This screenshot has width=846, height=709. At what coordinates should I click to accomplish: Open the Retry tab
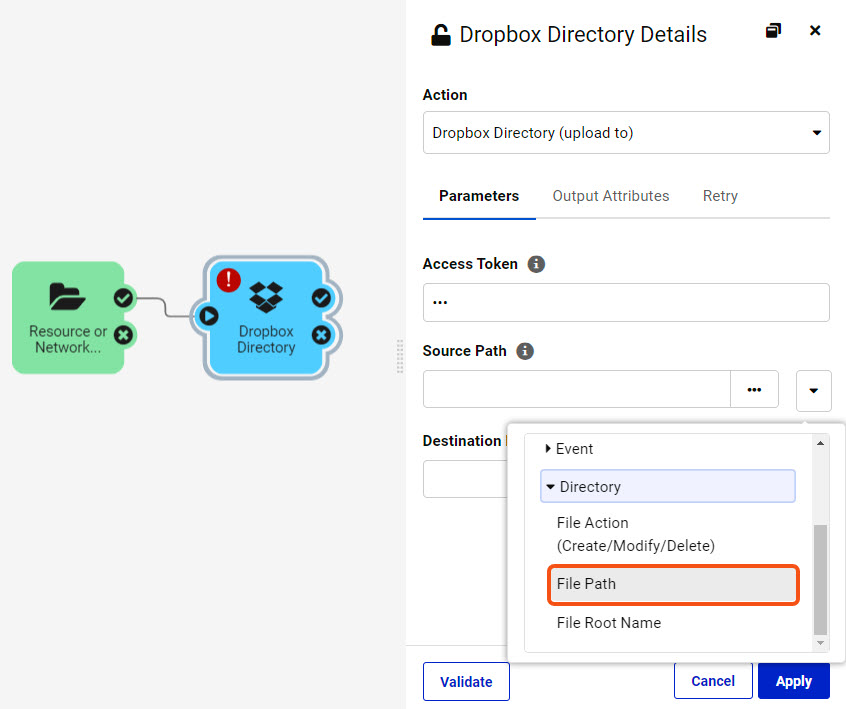point(720,196)
